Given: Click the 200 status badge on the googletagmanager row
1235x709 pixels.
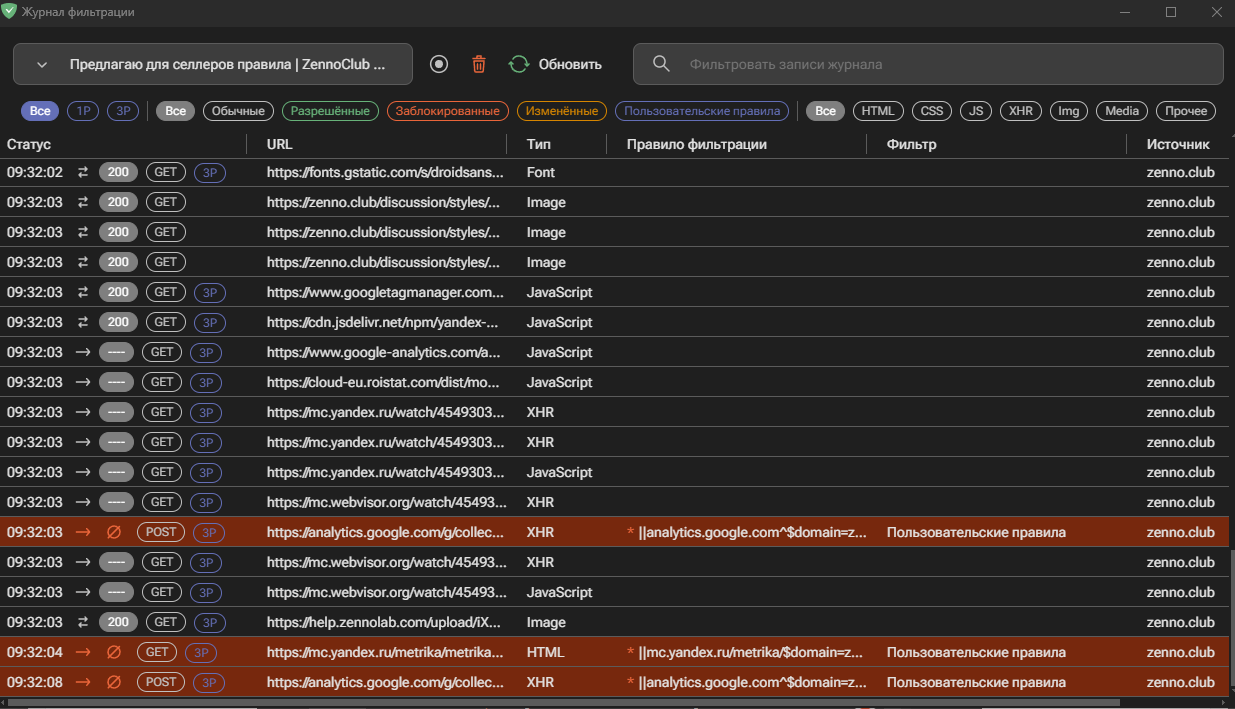Looking at the screenshot, I should pyautogui.click(x=118, y=292).
